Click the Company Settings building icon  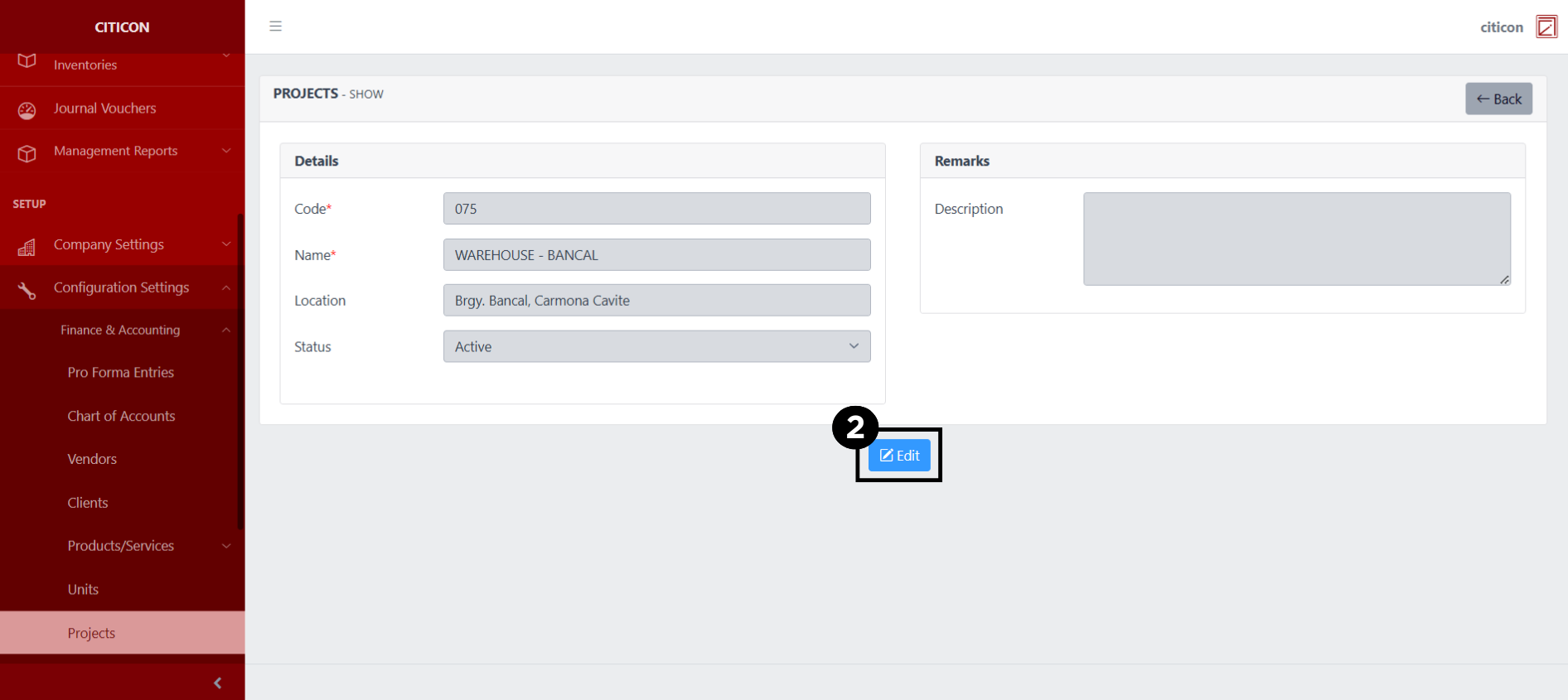pos(27,247)
